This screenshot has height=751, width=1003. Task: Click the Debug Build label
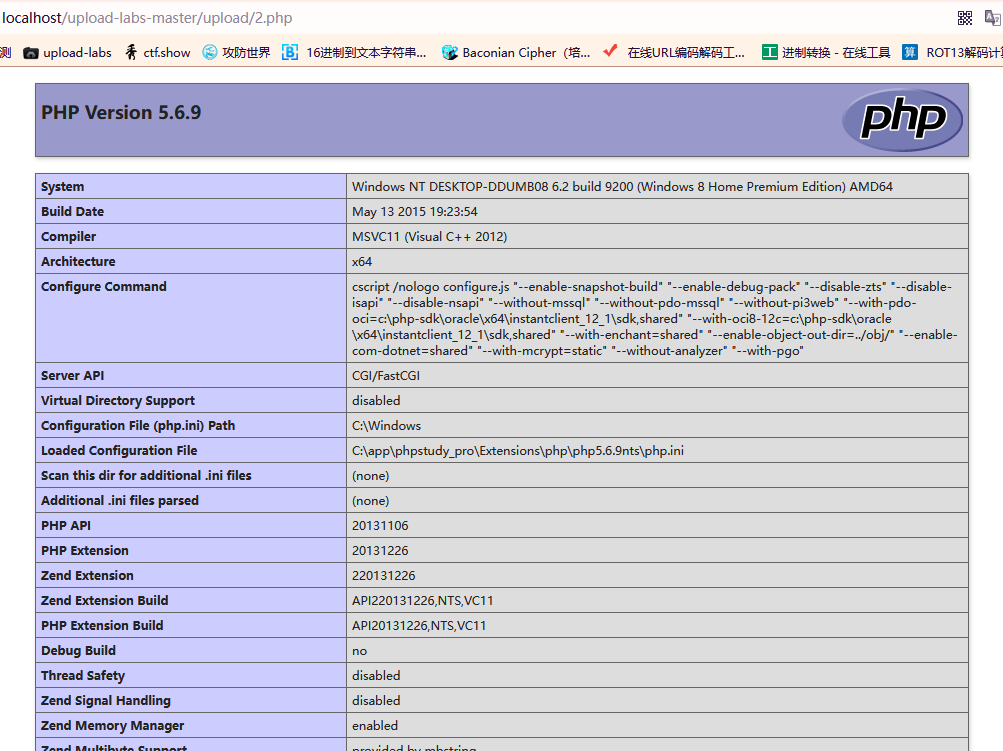tap(78, 651)
